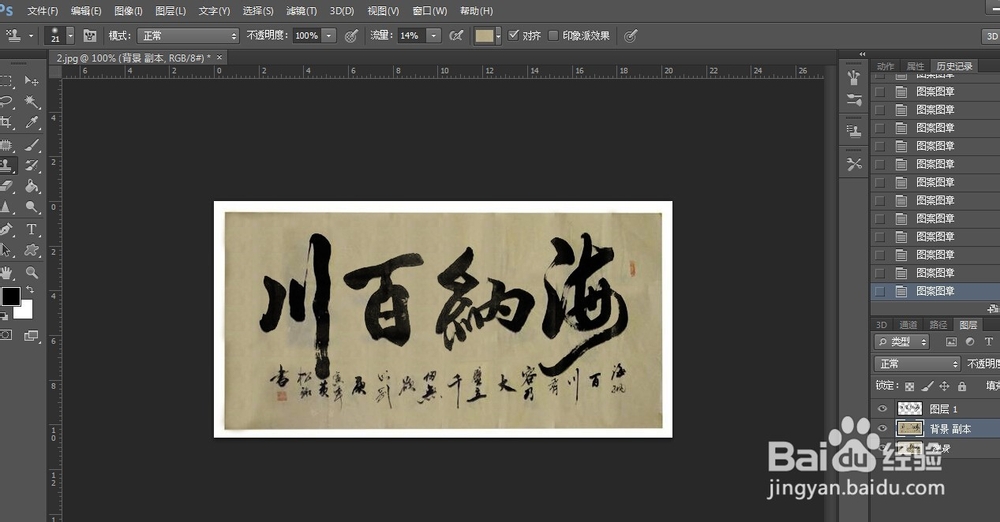Image resolution: width=1000 pixels, height=522 pixels.
Task: Open the 流量 flow slider arrow
Action: [x=434, y=36]
